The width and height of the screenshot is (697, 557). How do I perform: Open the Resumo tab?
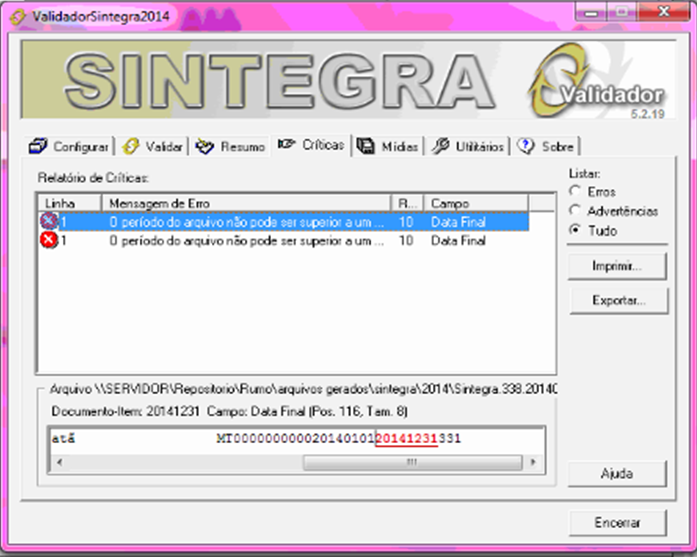230,146
